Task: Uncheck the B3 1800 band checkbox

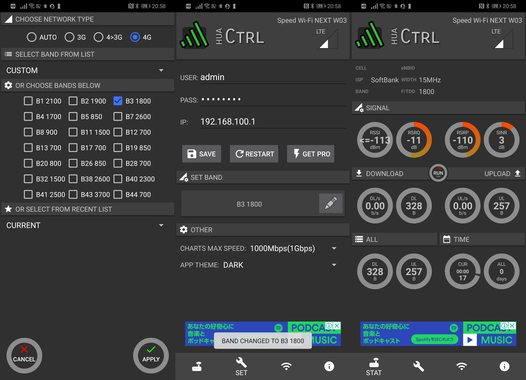Action: pyautogui.click(x=118, y=101)
